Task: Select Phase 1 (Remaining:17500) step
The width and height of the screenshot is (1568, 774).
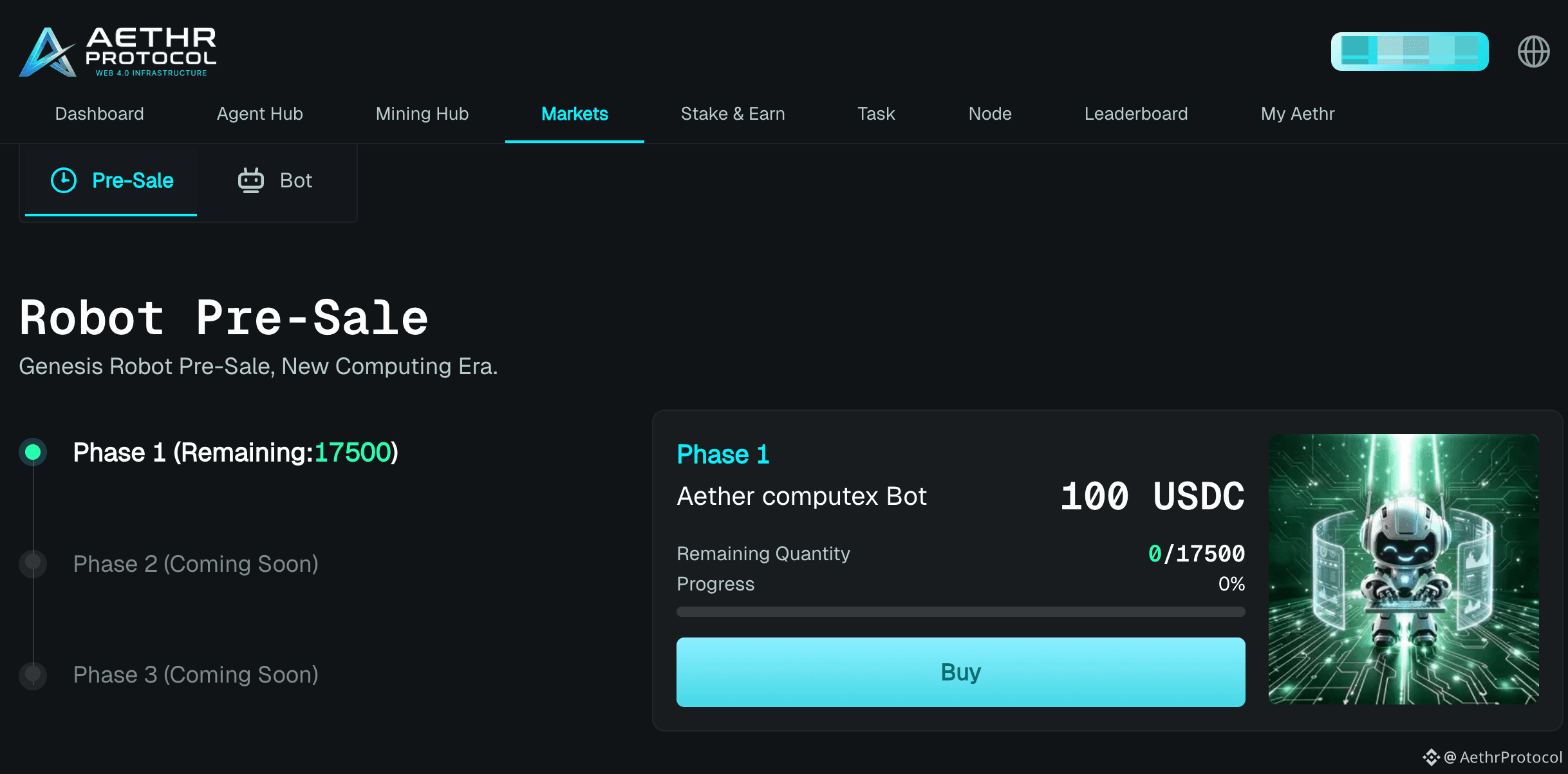Action: [x=236, y=452]
